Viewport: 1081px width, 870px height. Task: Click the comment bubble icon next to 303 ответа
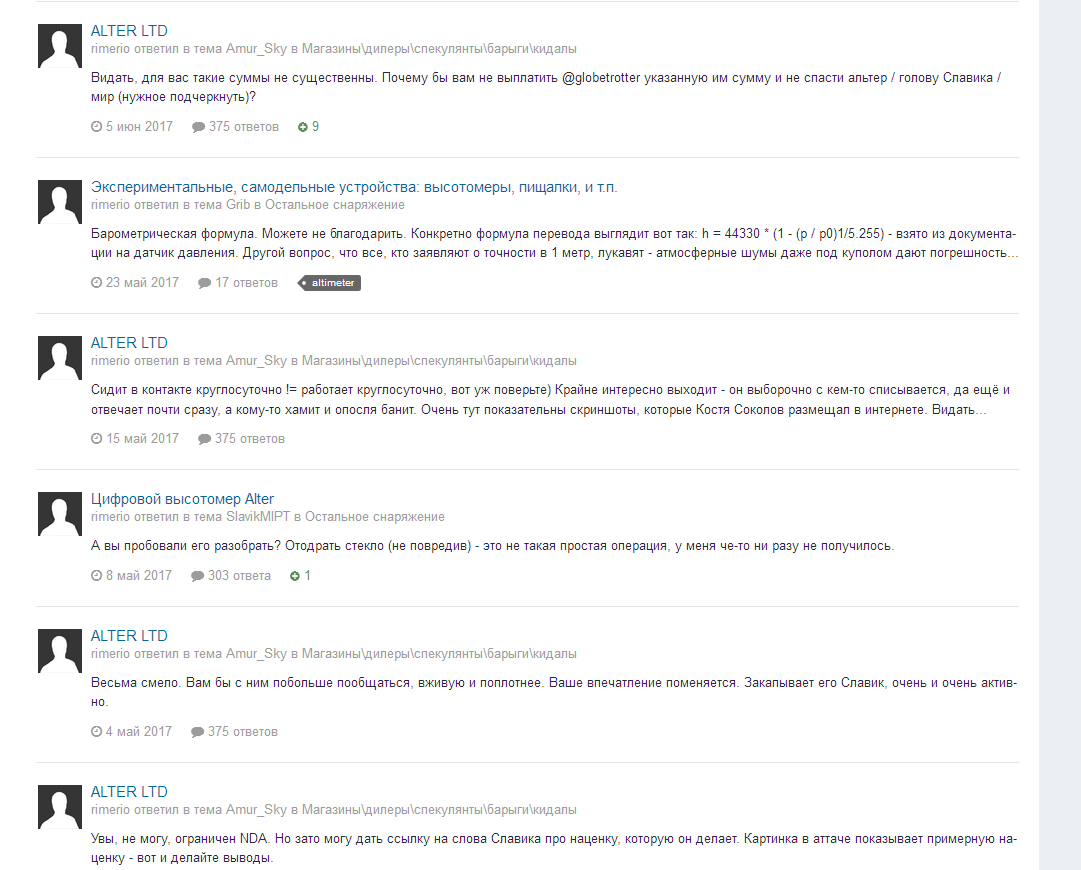[x=197, y=576]
